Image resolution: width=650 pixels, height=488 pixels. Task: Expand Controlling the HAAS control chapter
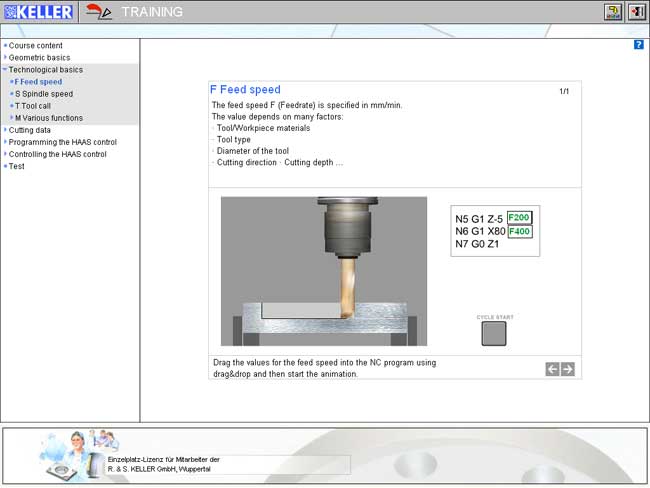click(x=58, y=154)
